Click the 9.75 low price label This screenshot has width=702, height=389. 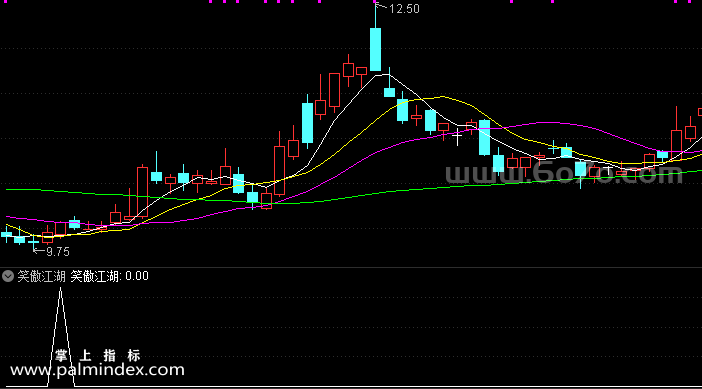pyautogui.click(x=58, y=252)
